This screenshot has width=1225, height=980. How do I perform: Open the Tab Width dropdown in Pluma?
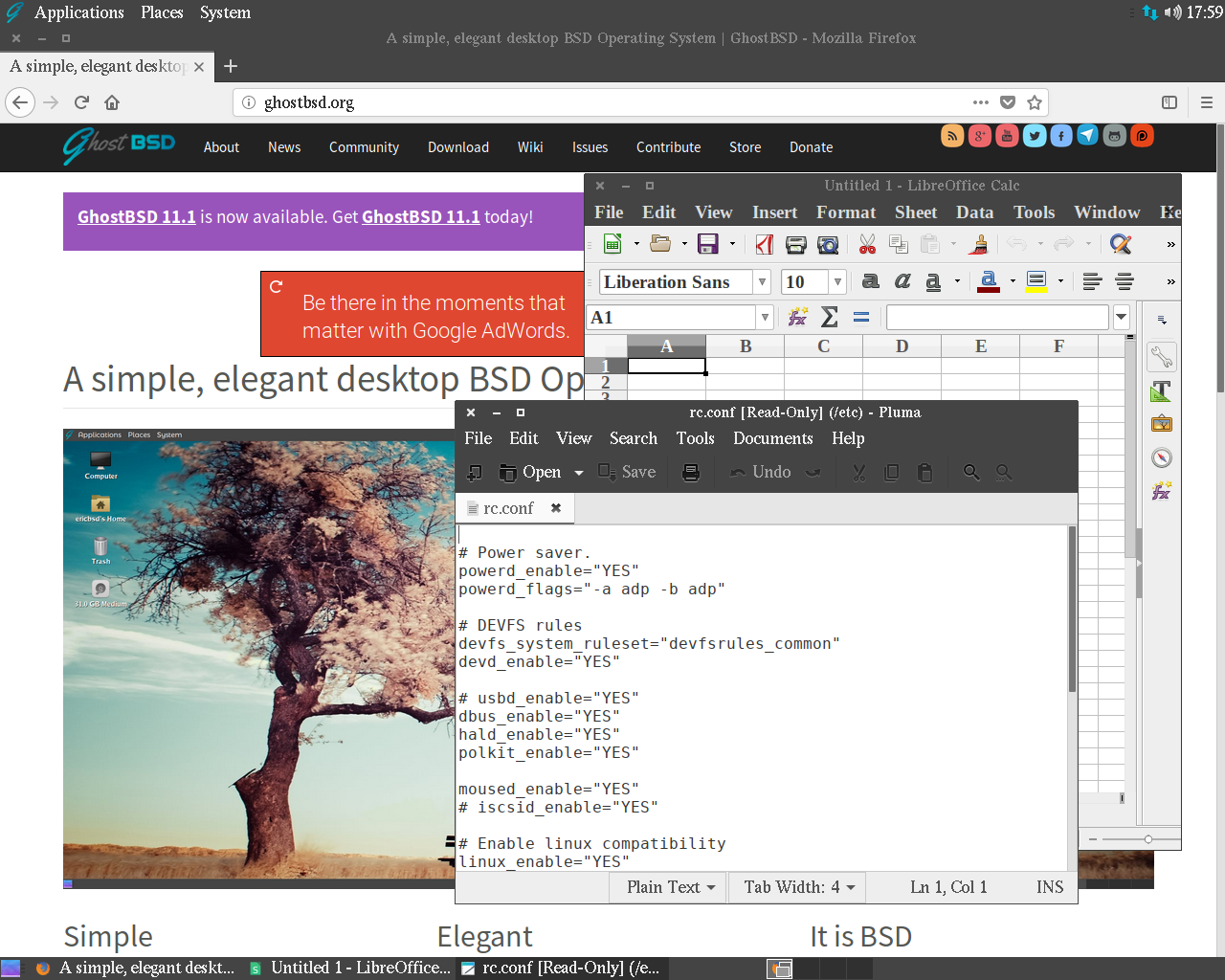pos(799,887)
